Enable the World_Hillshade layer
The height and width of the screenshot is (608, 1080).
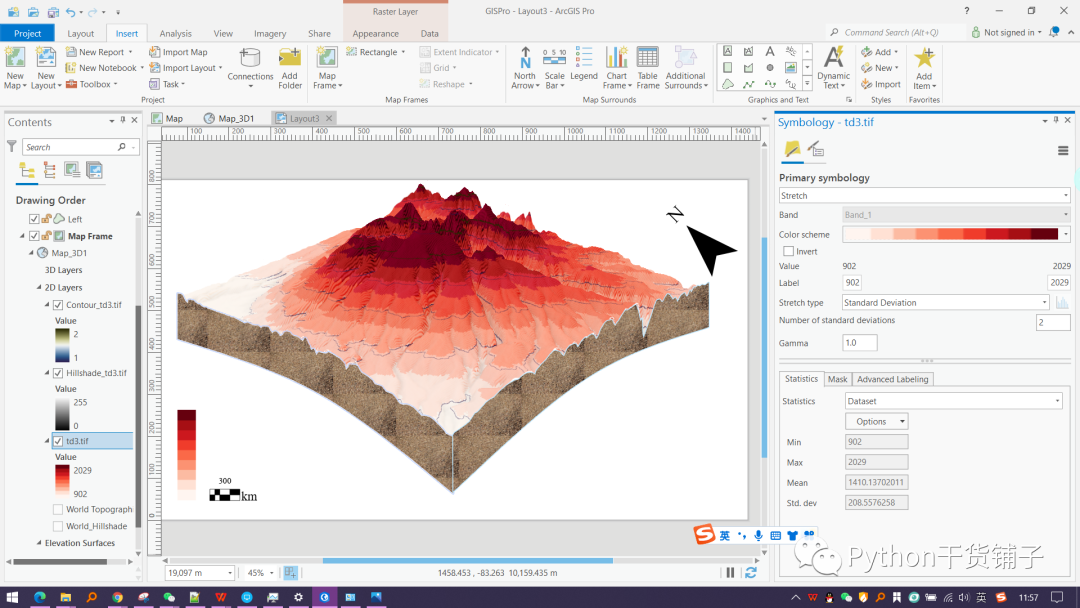(x=58, y=526)
